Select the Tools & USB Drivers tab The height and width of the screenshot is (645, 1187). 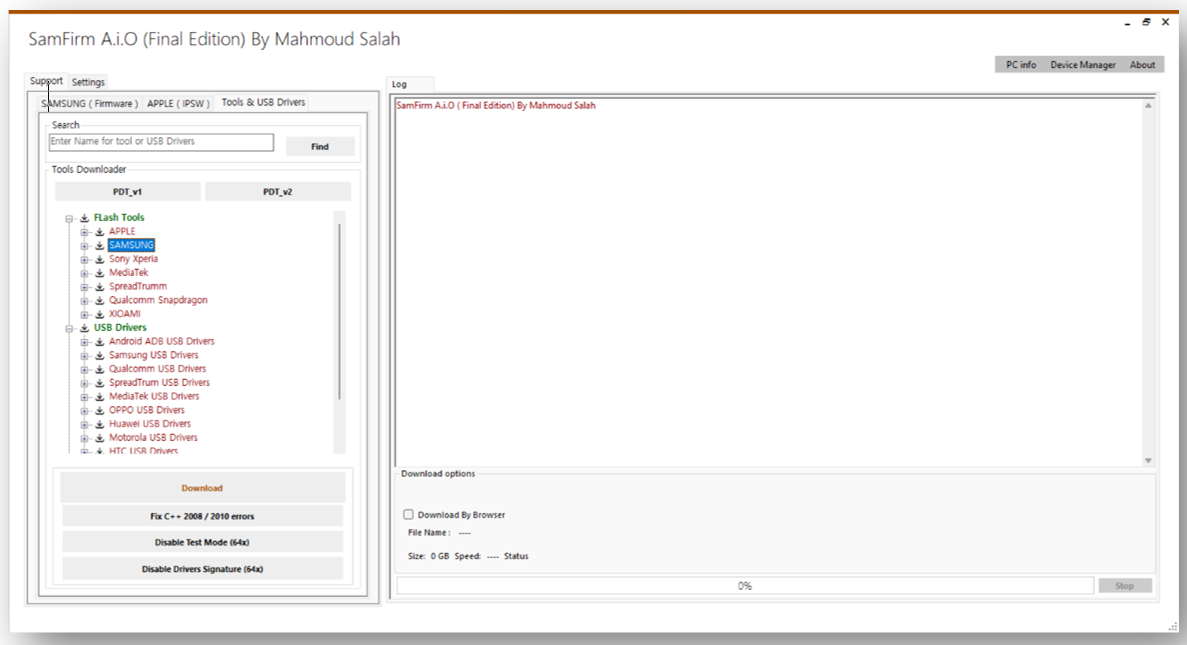tap(263, 102)
